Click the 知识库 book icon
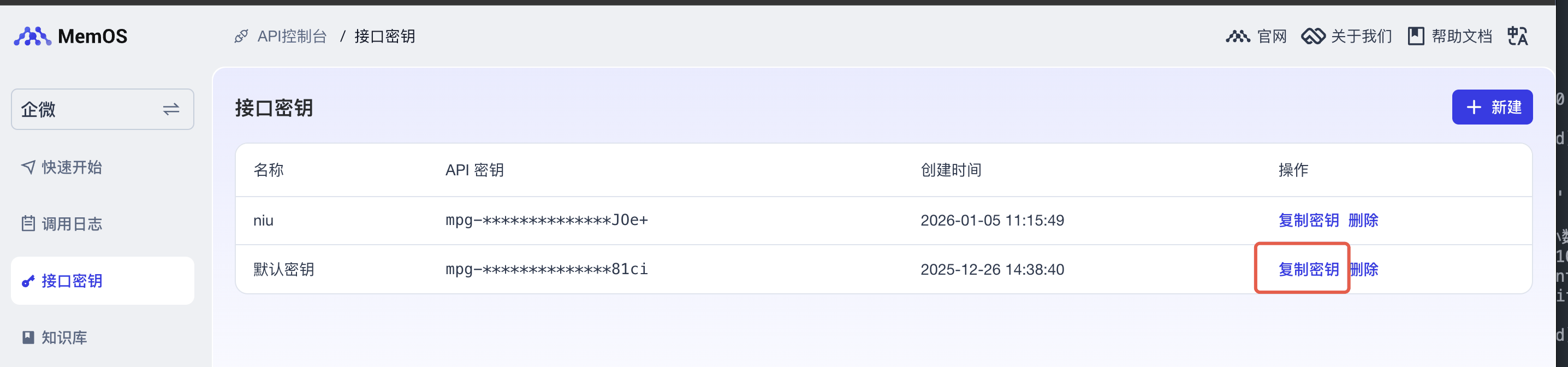 [x=28, y=338]
